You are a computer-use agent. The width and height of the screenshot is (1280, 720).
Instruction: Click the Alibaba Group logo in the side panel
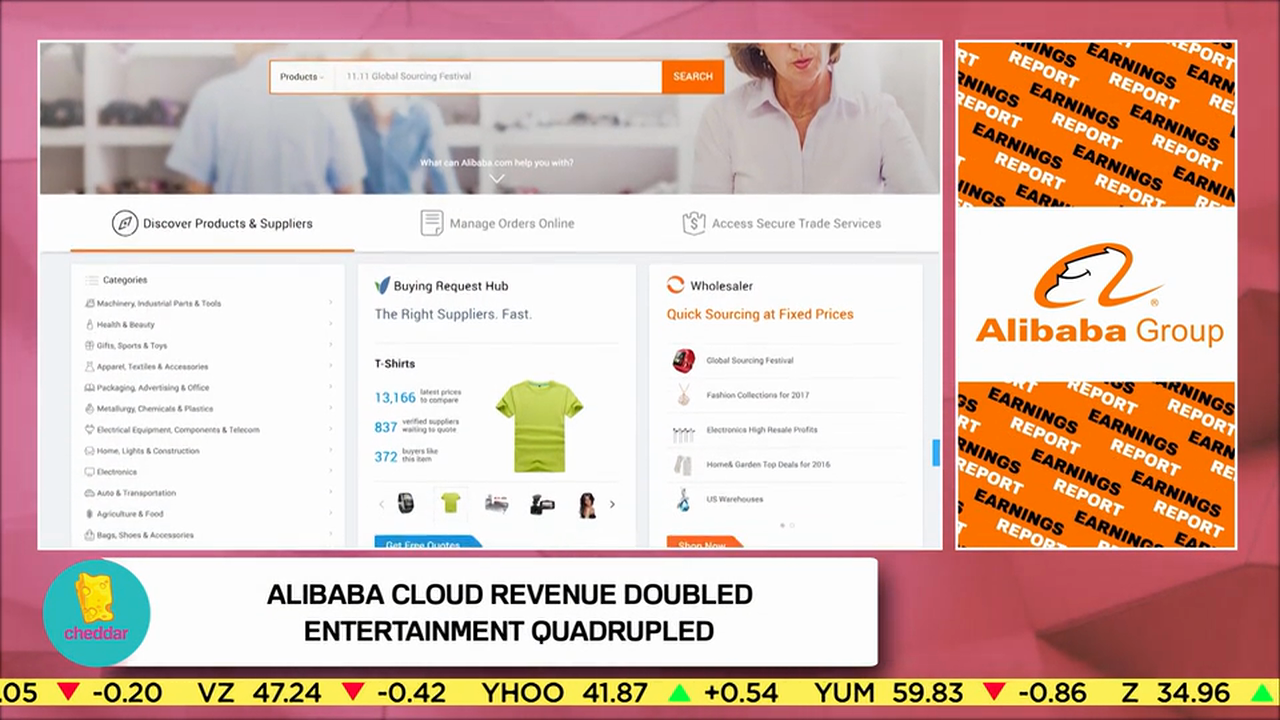point(1099,294)
